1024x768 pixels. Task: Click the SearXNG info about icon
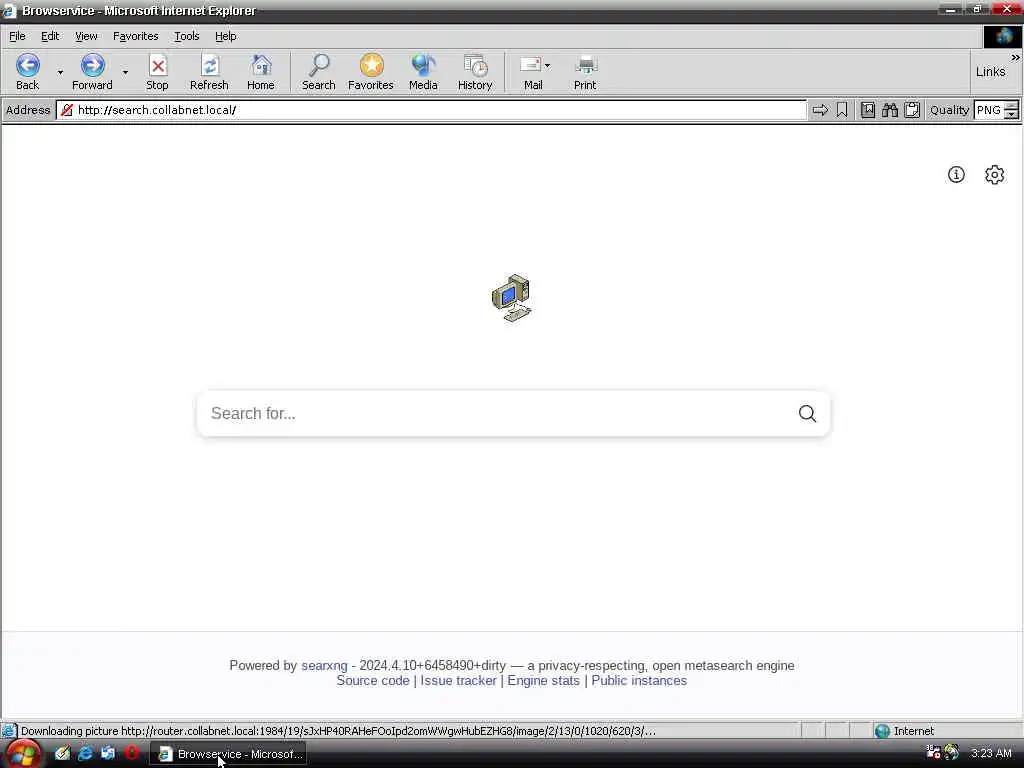(956, 174)
